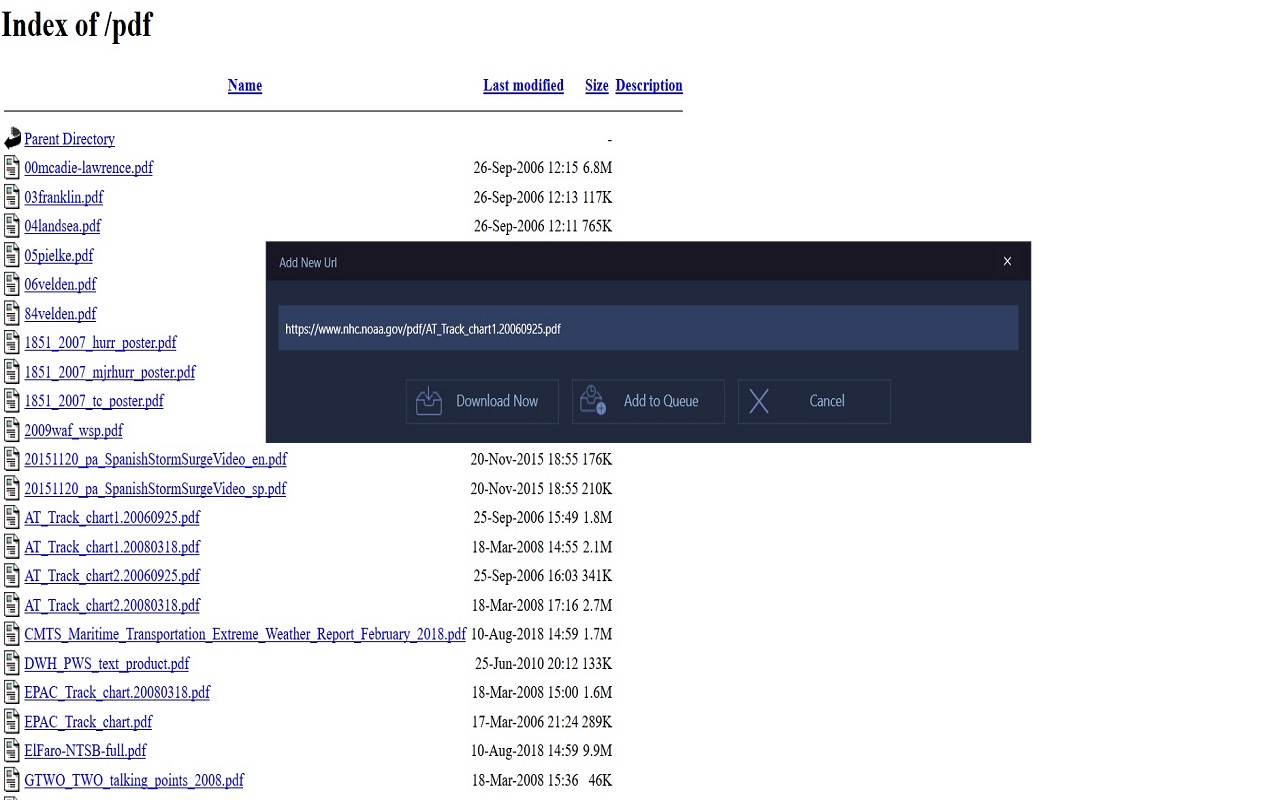Image resolution: width=1280 pixels, height=800 pixels.
Task: Open 20151120_pa_SpanishStormSurgeVideo_sp.pdf link
Action: tap(155, 489)
